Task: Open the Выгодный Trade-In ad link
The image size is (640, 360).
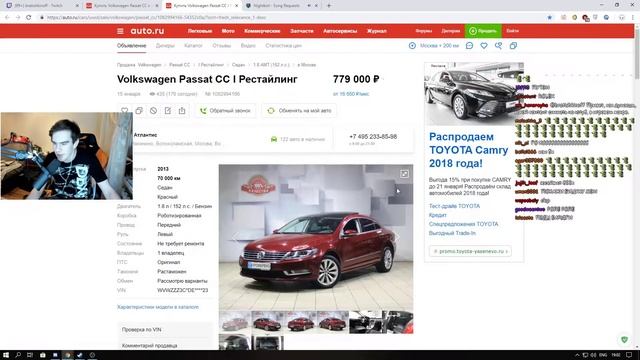Action: (452, 233)
